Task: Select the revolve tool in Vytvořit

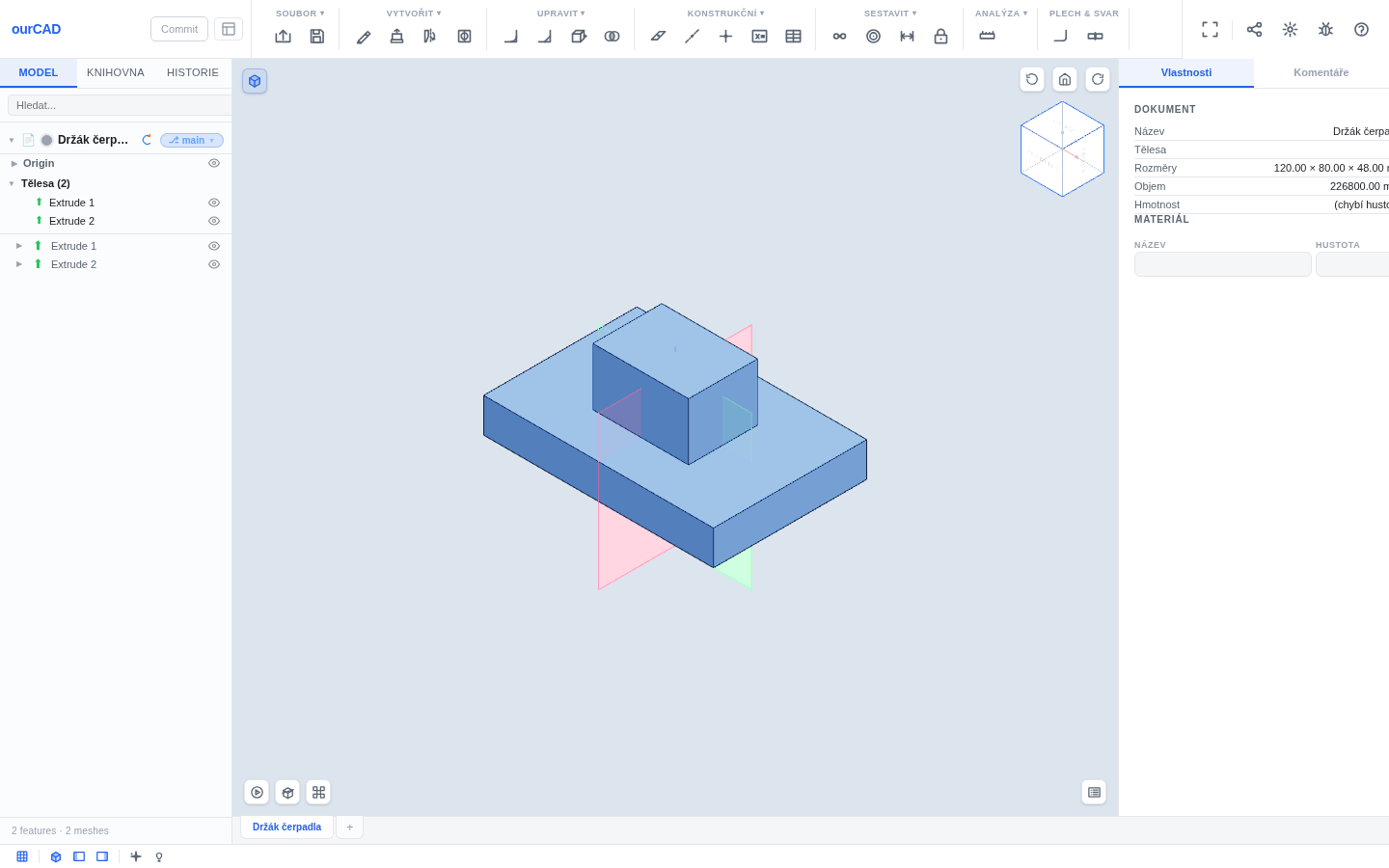Action: click(430, 37)
